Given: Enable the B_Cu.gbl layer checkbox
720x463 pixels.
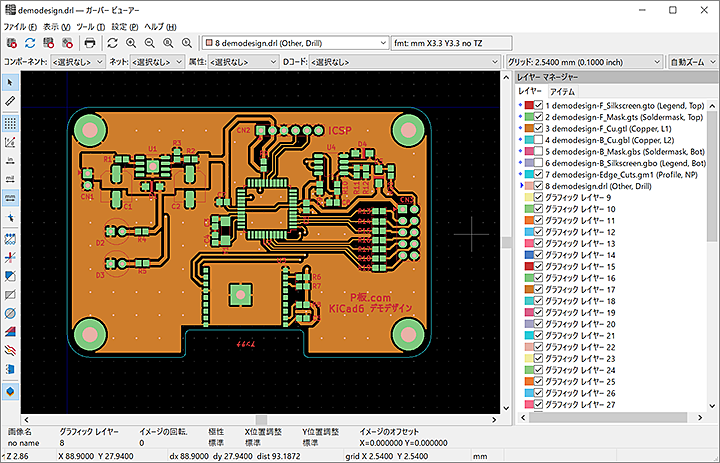Looking at the screenshot, I should pyautogui.click(x=538, y=140).
